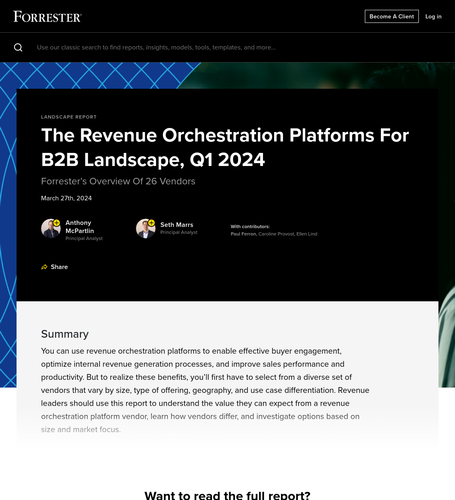Image resolution: width=455 pixels, height=500 pixels.
Task: Click the Share label
Action: 59,267
